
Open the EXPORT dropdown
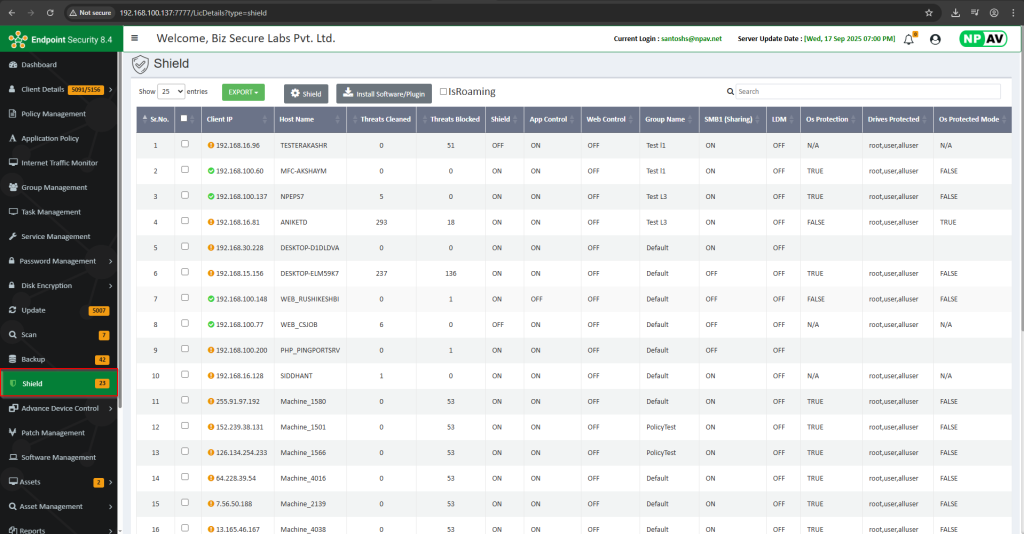[x=243, y=92]
